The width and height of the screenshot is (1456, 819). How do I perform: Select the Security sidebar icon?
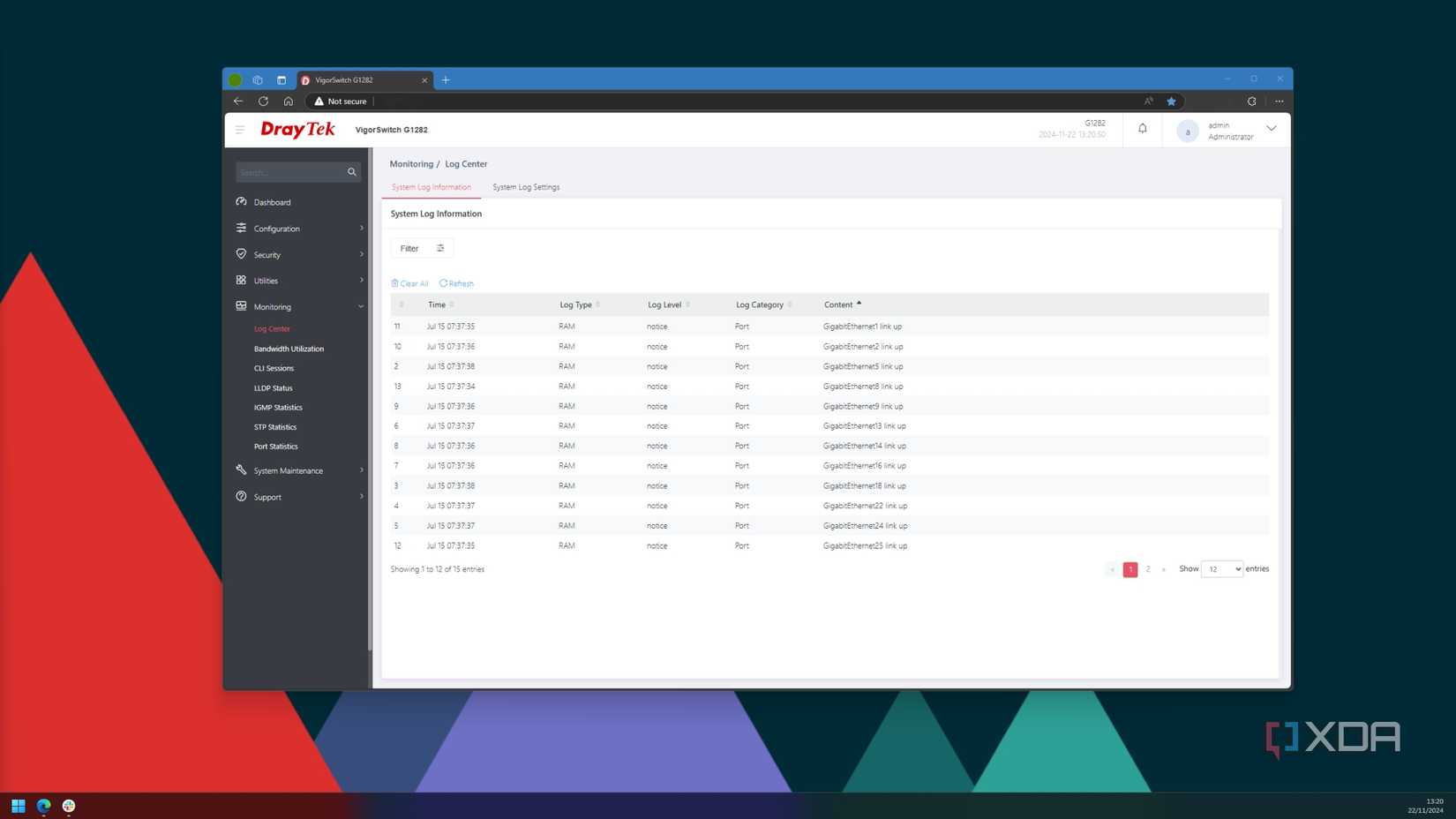coord(242,255)
